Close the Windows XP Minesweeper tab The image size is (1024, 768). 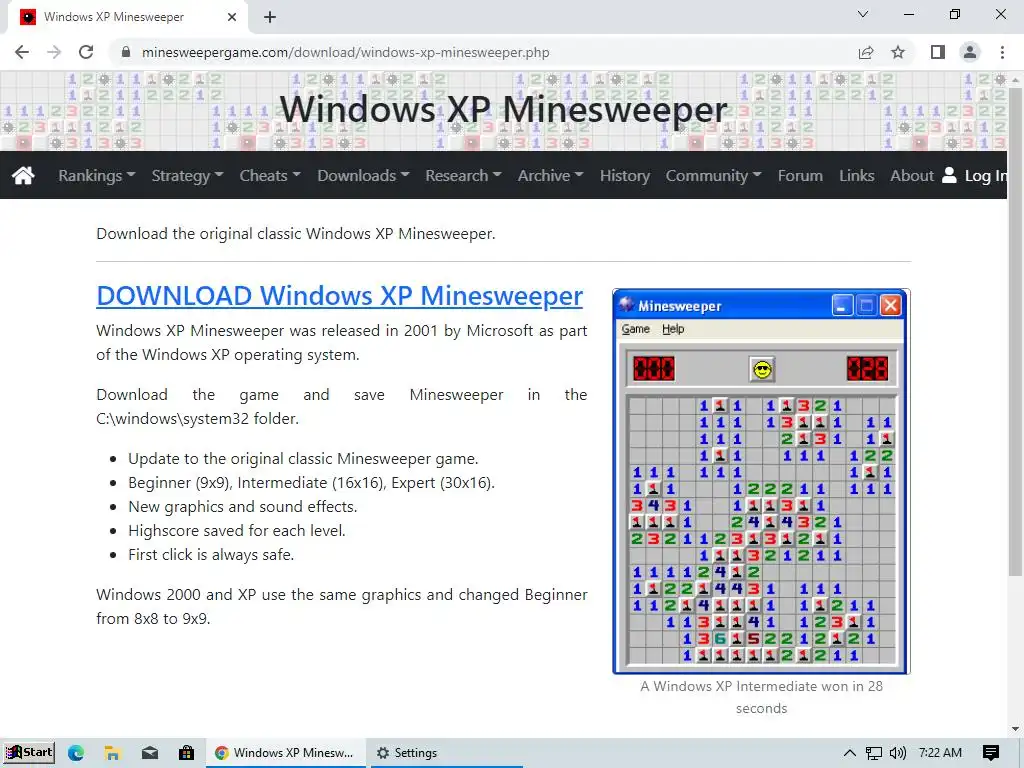pos(232,17)
